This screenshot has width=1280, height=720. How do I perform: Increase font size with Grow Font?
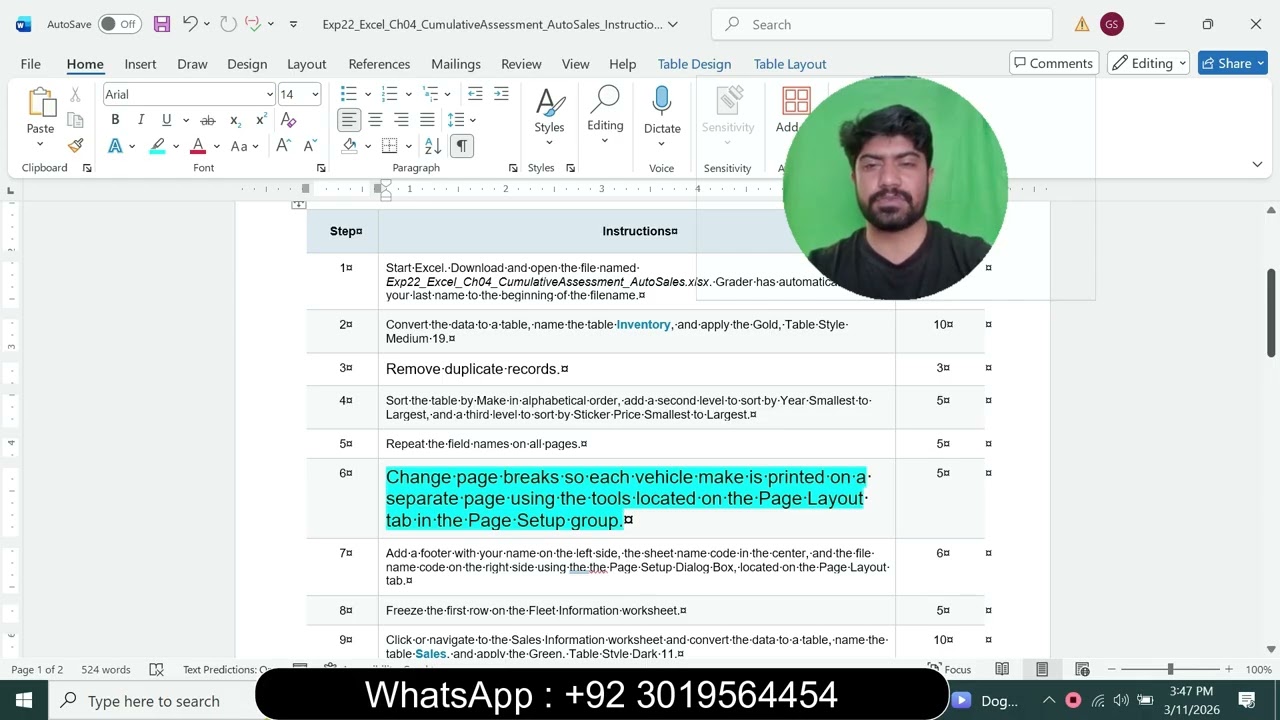click(x=283, y=146)
